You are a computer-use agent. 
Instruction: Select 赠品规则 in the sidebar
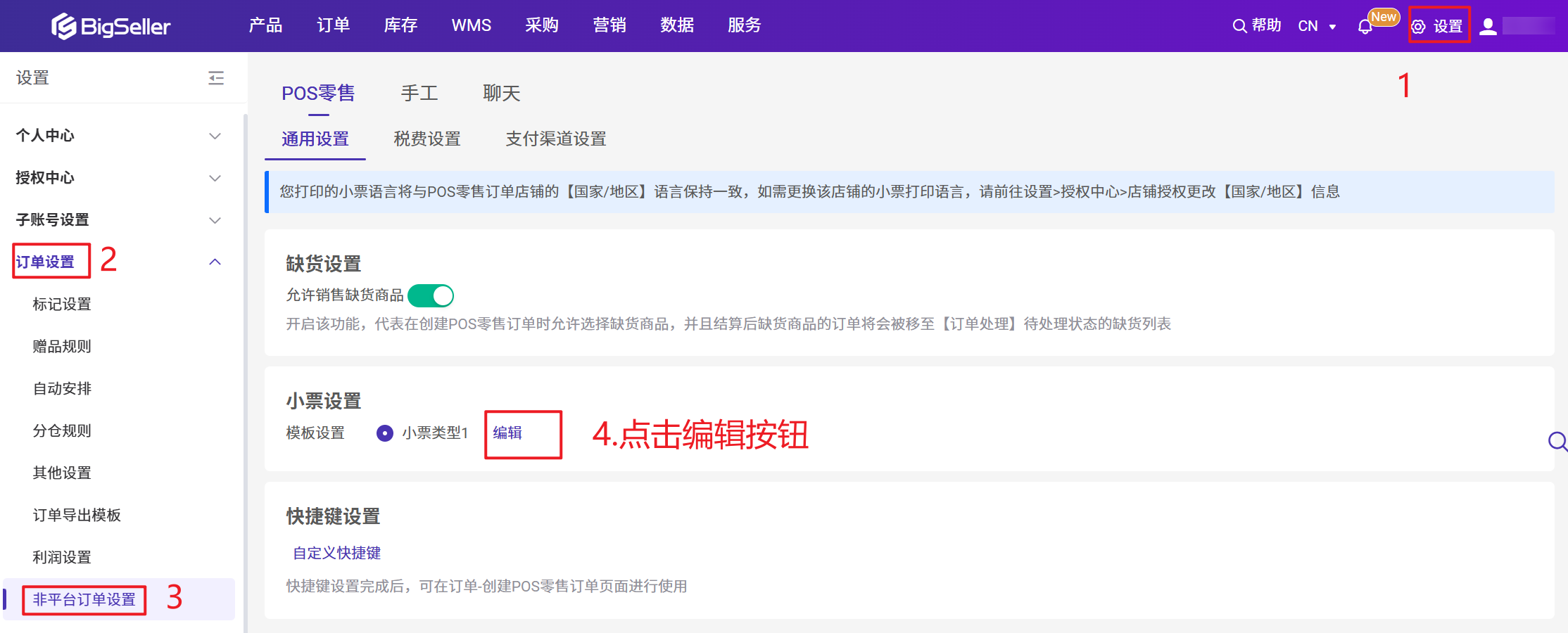tap(62, 347)
